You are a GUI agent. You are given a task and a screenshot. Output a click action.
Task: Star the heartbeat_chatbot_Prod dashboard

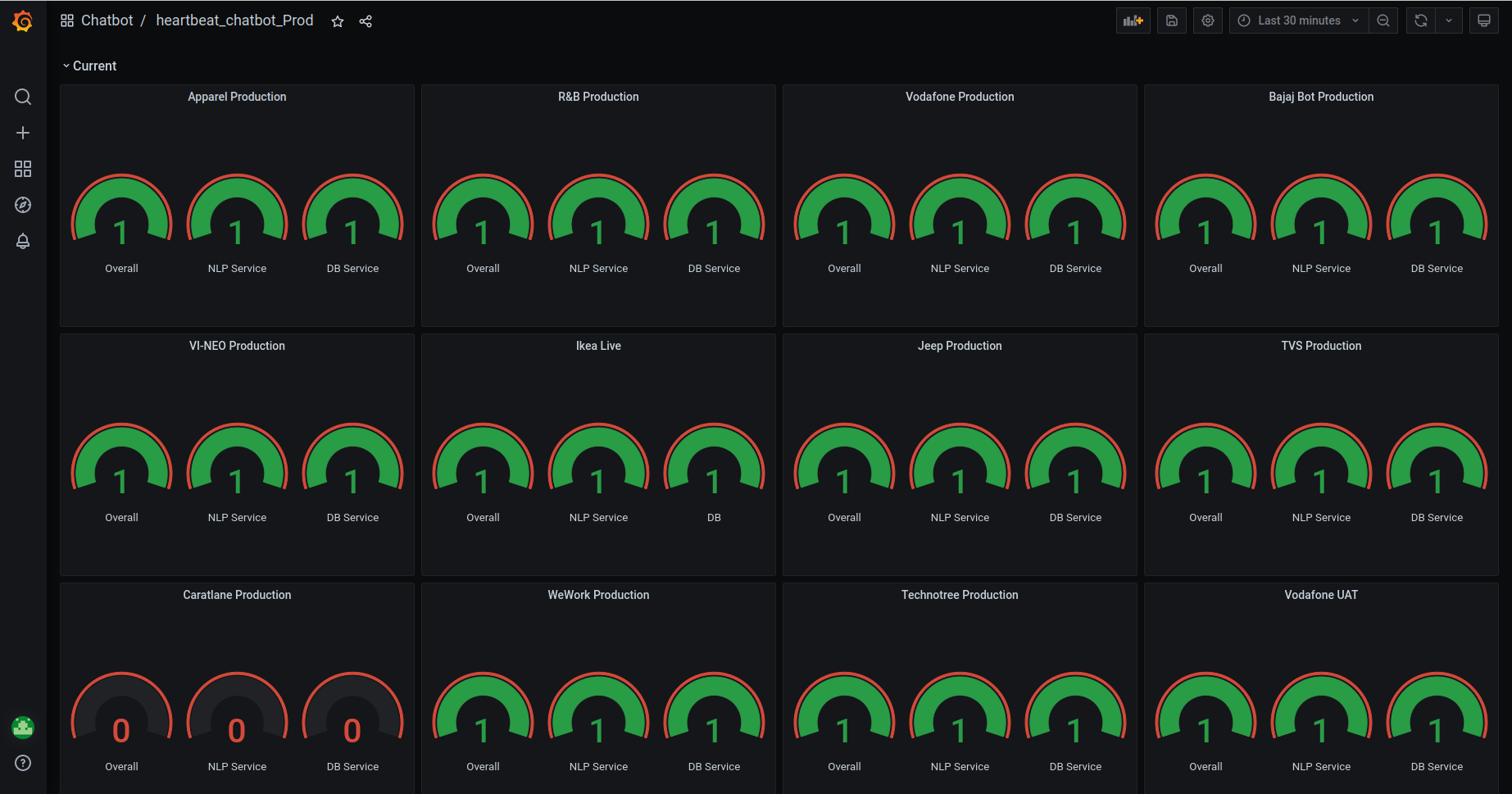(x=337, y=22)
